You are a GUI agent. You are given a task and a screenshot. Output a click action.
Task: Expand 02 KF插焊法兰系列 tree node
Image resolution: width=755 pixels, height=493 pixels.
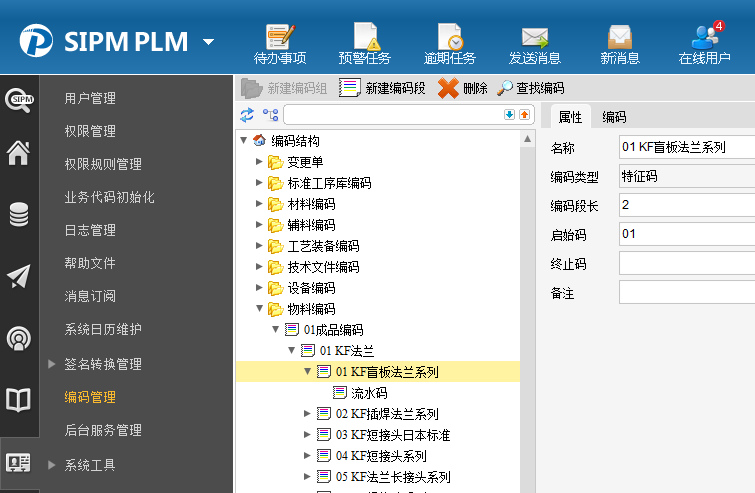pyautogui.click(x=308, y=414)
